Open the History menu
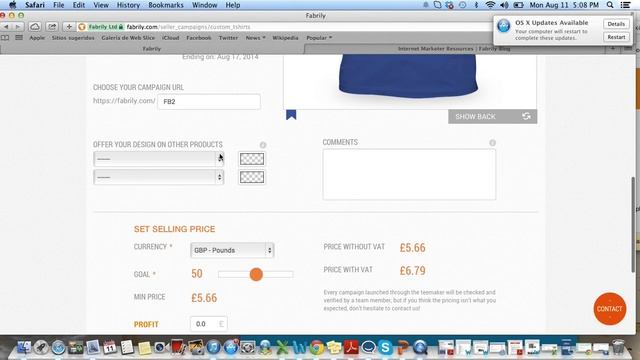The image size is (640, 360). (x=128, y=5)
